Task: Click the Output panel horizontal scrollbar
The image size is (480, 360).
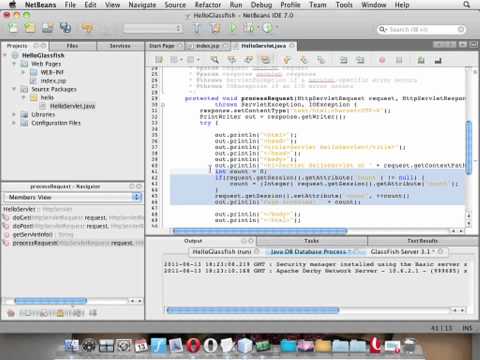Action: click(x=253, y=310)
